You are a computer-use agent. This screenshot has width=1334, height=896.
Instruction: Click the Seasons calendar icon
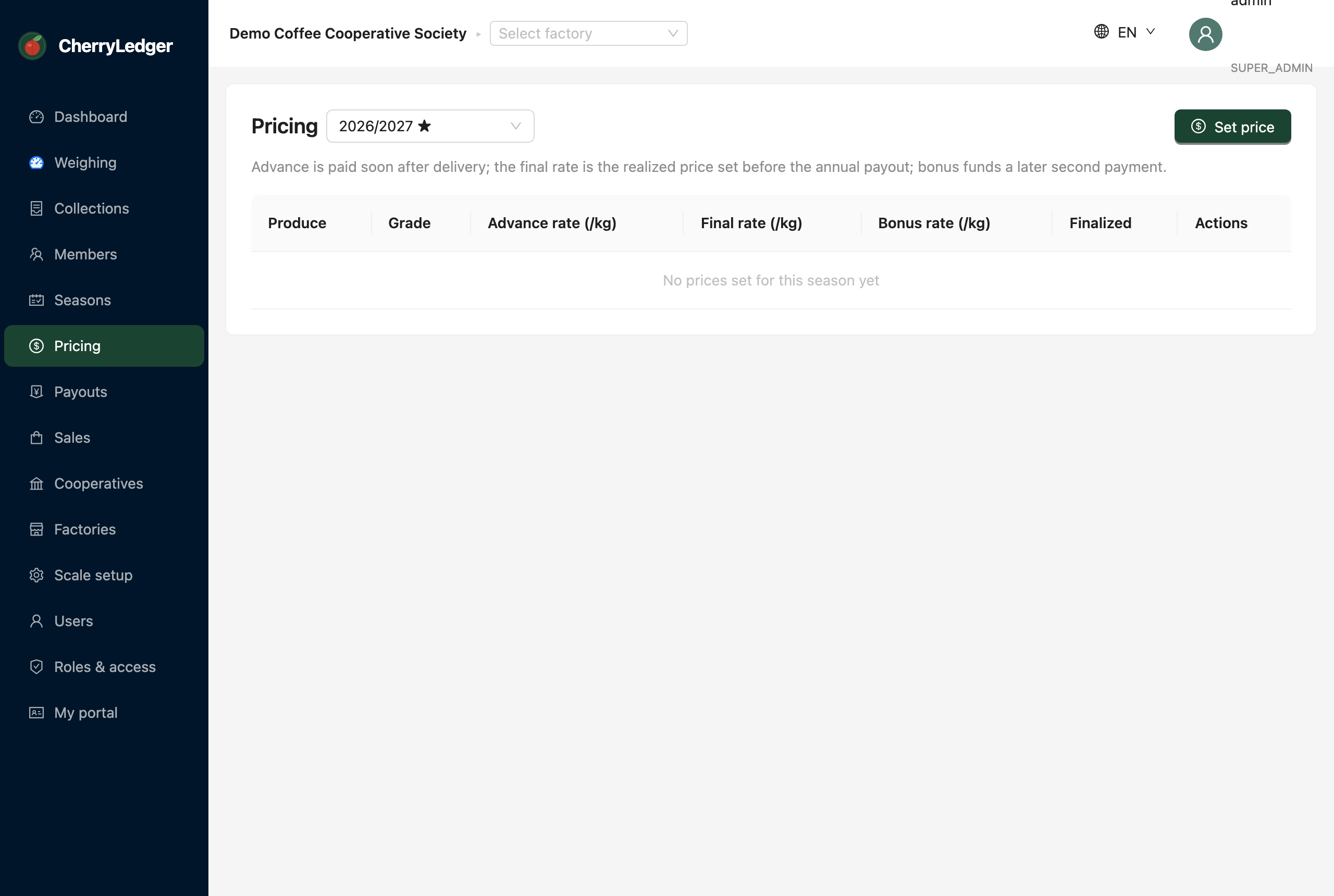(36, 300)
